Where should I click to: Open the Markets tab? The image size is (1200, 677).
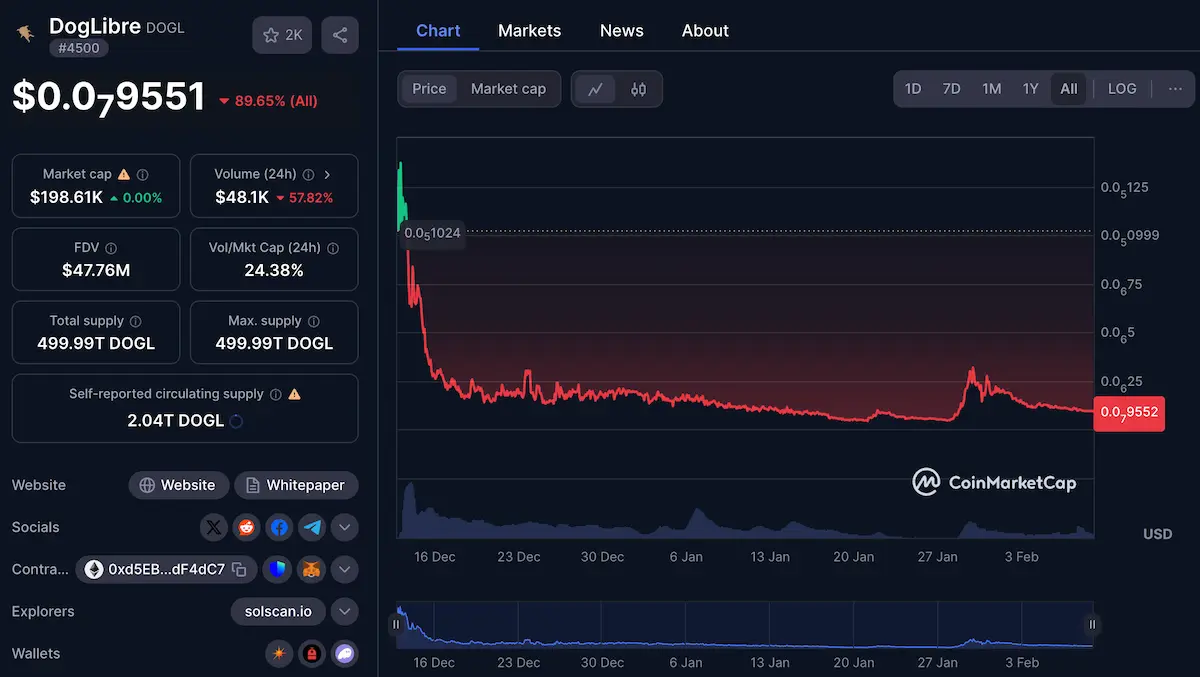coord(529,31)
